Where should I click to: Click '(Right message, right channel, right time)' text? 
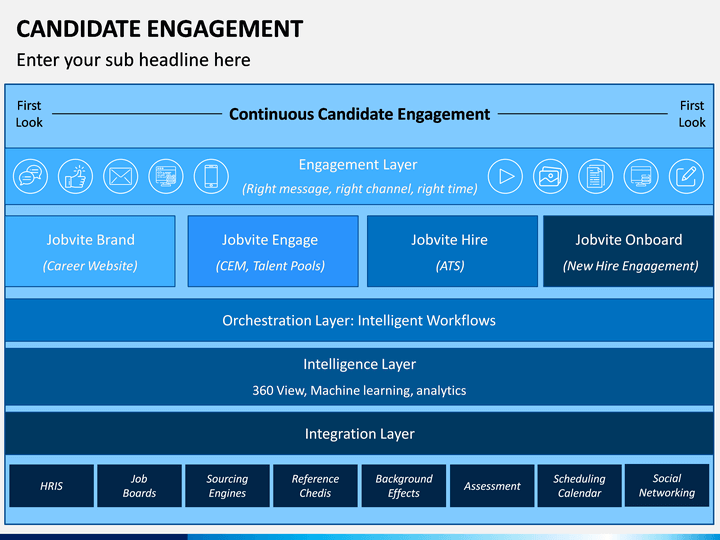click(x=360, y=189)
